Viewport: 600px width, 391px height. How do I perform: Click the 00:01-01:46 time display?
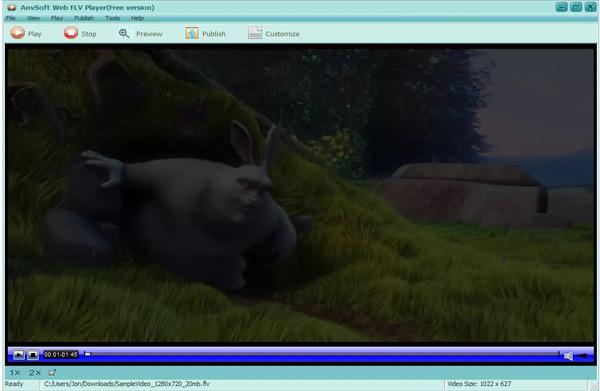61,355
